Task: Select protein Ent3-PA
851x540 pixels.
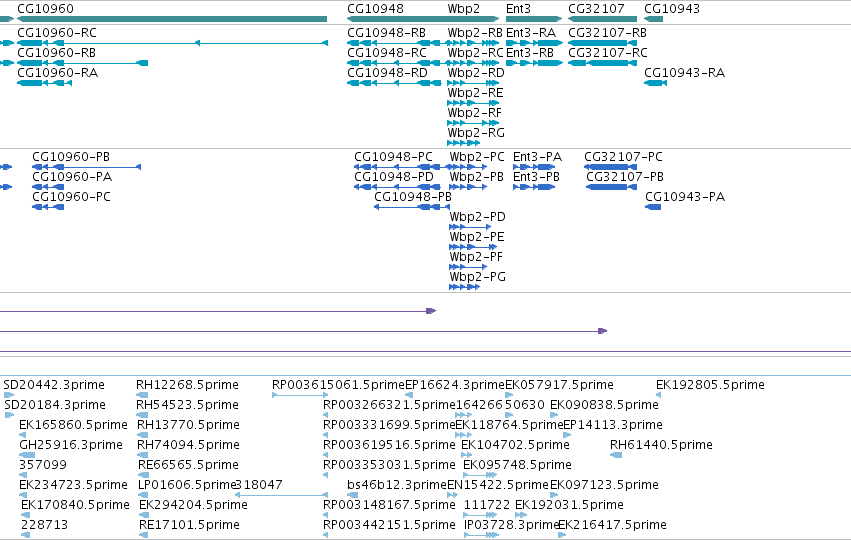Action: click(538, 157)
